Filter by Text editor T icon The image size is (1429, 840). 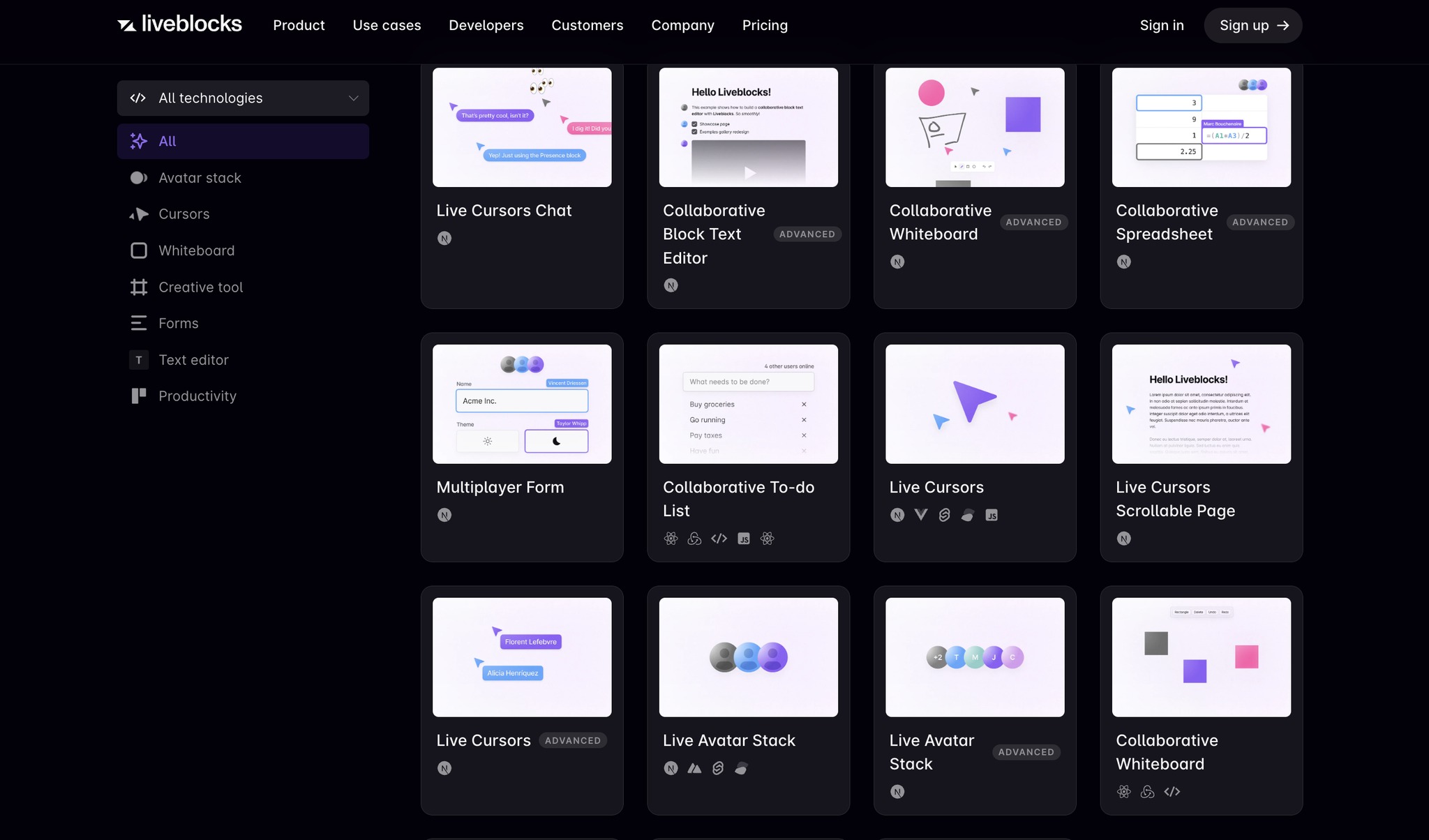click(139, 360)
